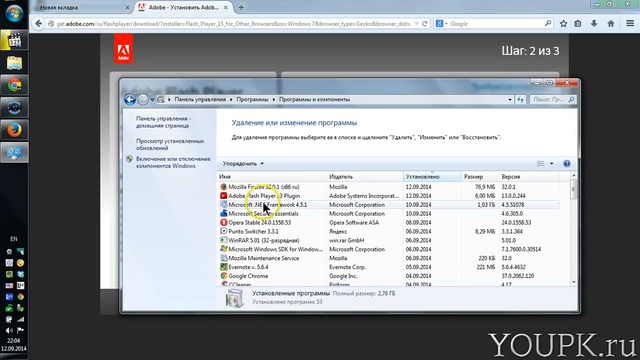Open recent pages arrow beside nav buttons
Image resolution: width=640 pixels, height=360 pixels.
tap(152, 100)
